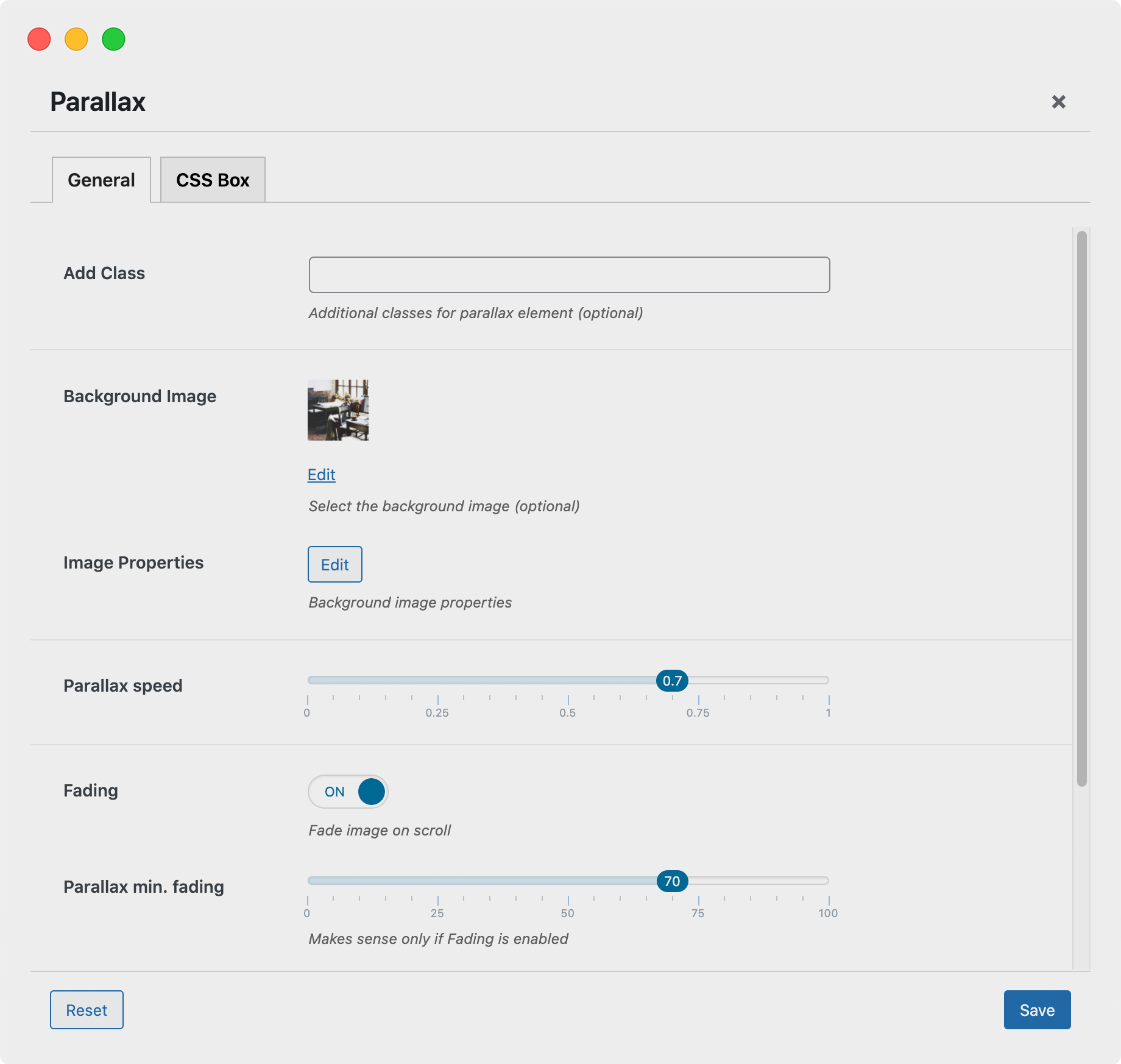Click the green maximize window button
Viewport: 1121px width, 1064px height.
point(113,40)
